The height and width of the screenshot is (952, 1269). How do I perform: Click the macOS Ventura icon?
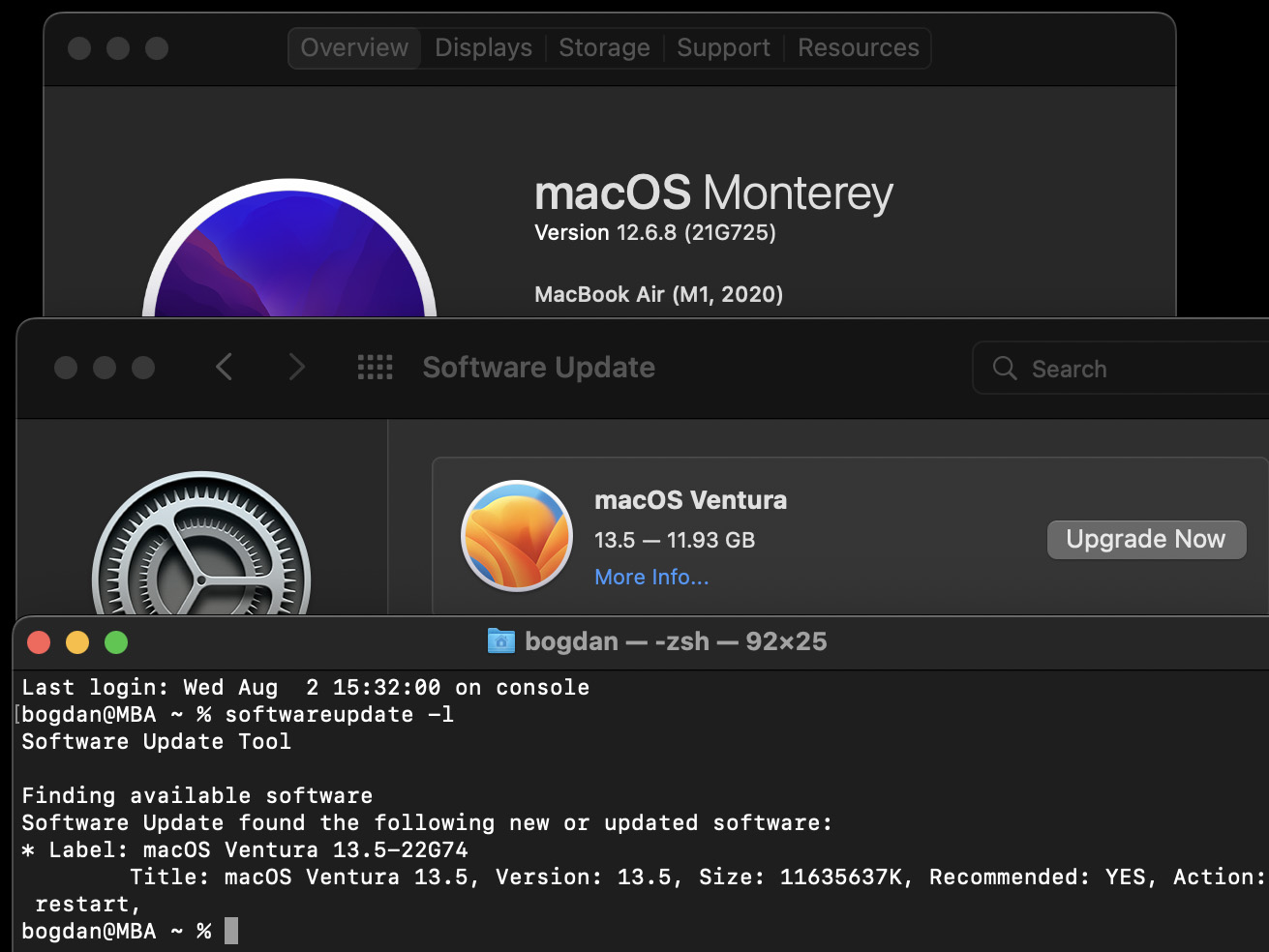click(517, 536)
